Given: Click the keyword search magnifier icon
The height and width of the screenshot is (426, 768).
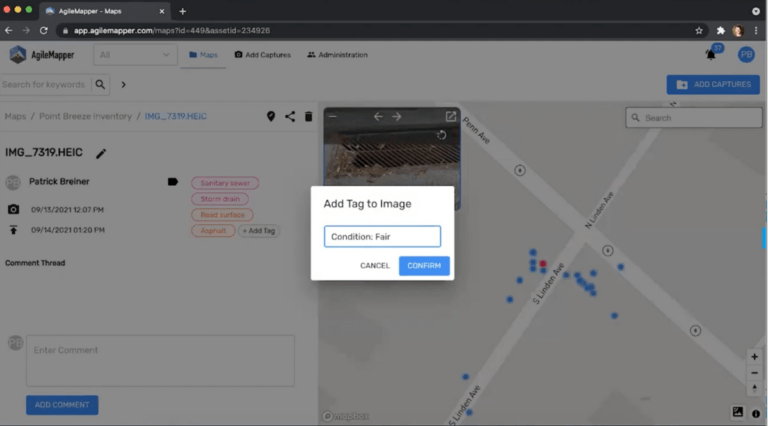Looking at the screenshot, I should click(100, 84).
